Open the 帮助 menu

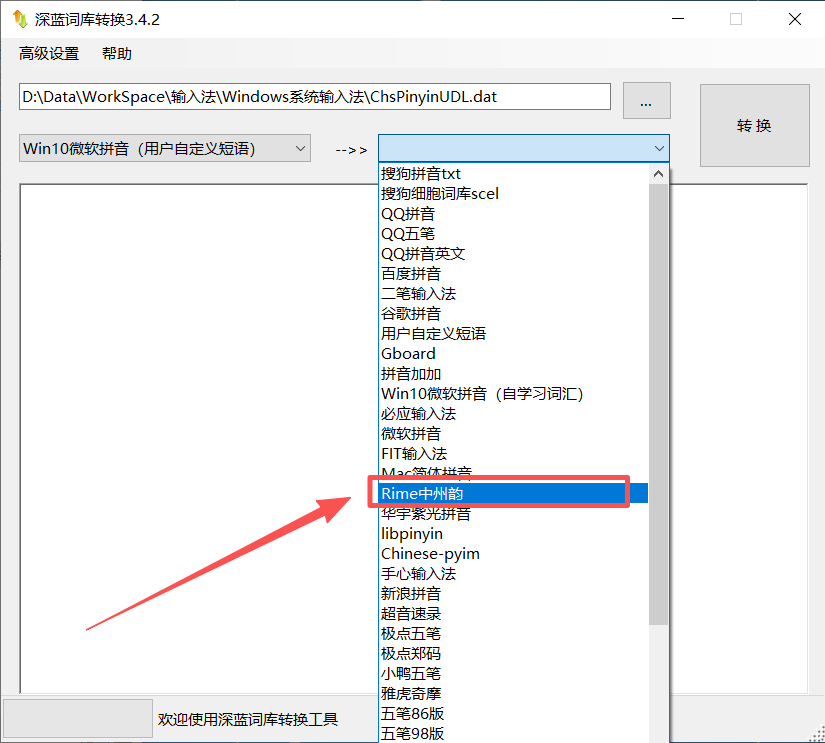[117, 54]
